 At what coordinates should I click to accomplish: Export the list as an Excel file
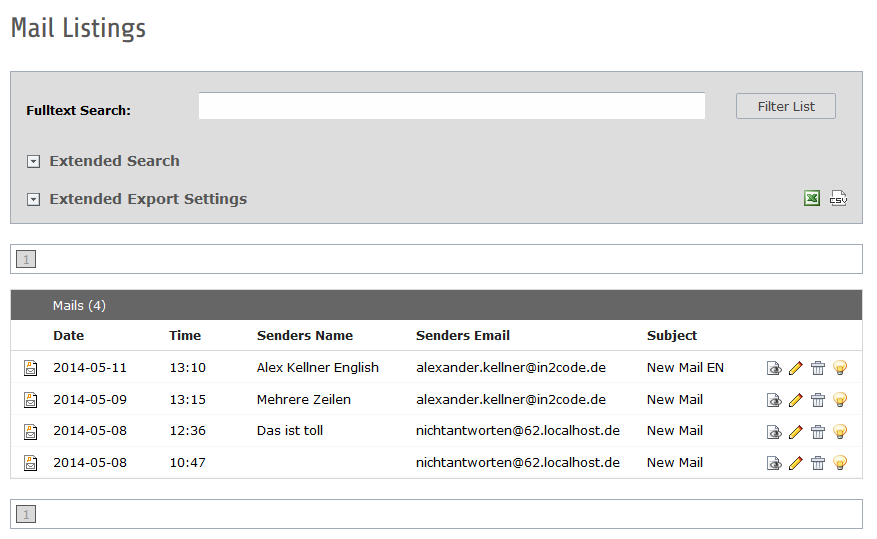click(x=812, y=199)
